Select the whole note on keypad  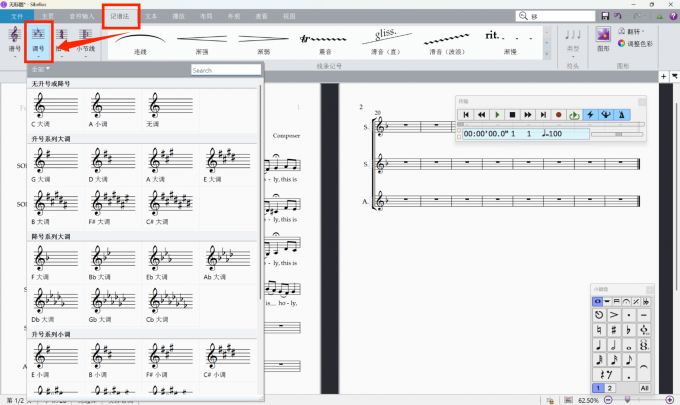pyautogui.click(x=629, y=345)
